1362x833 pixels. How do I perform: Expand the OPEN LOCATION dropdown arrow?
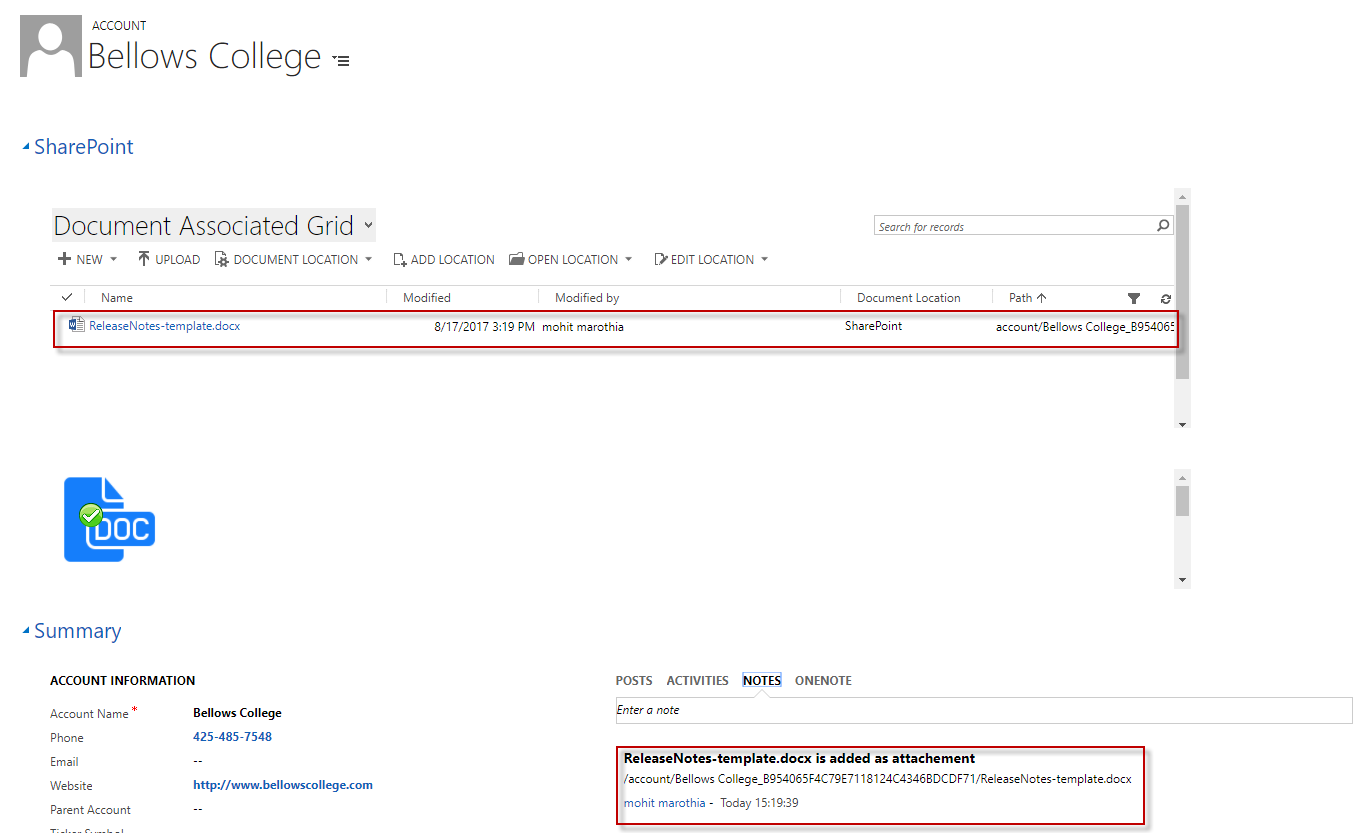628,259
